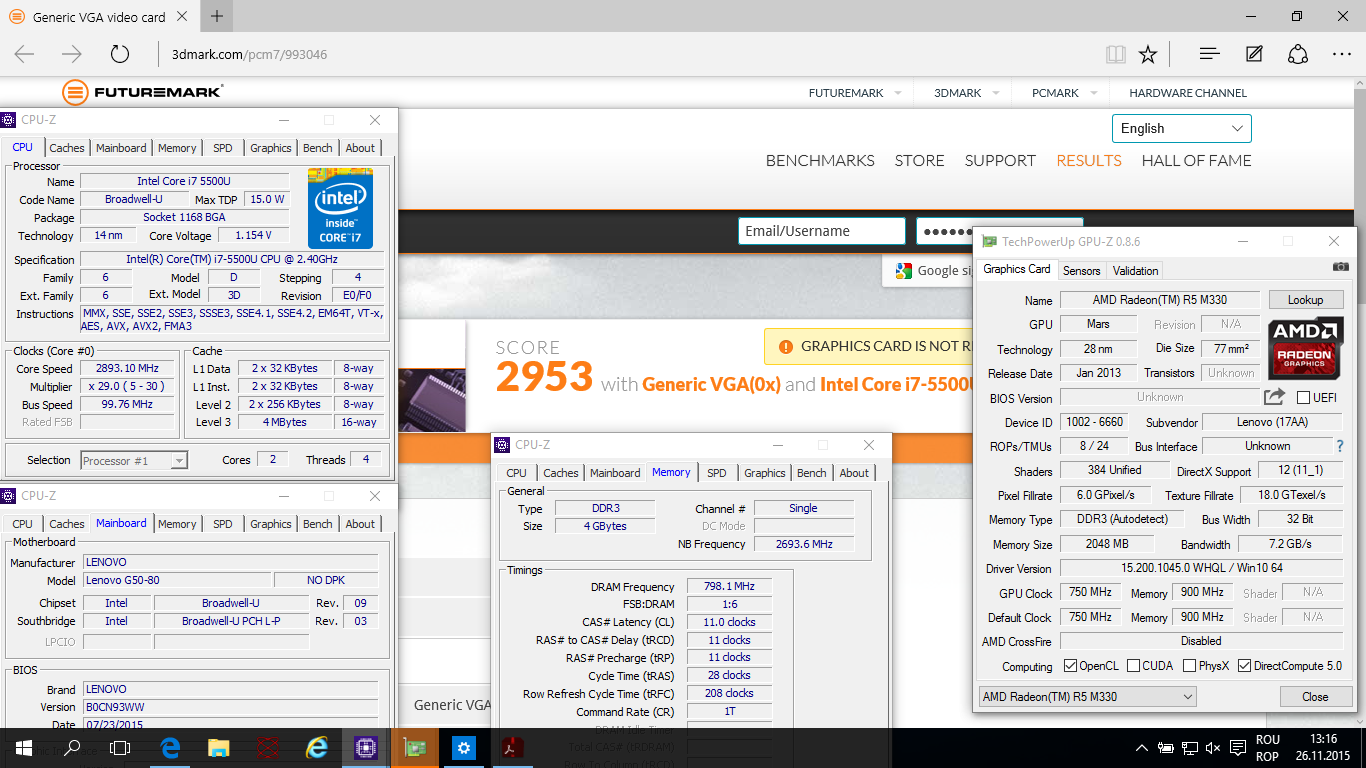Click Close button in GPU-Z
Image resolution: width=1366 pixels, height=768 pixels.
tap(1315, 697)
